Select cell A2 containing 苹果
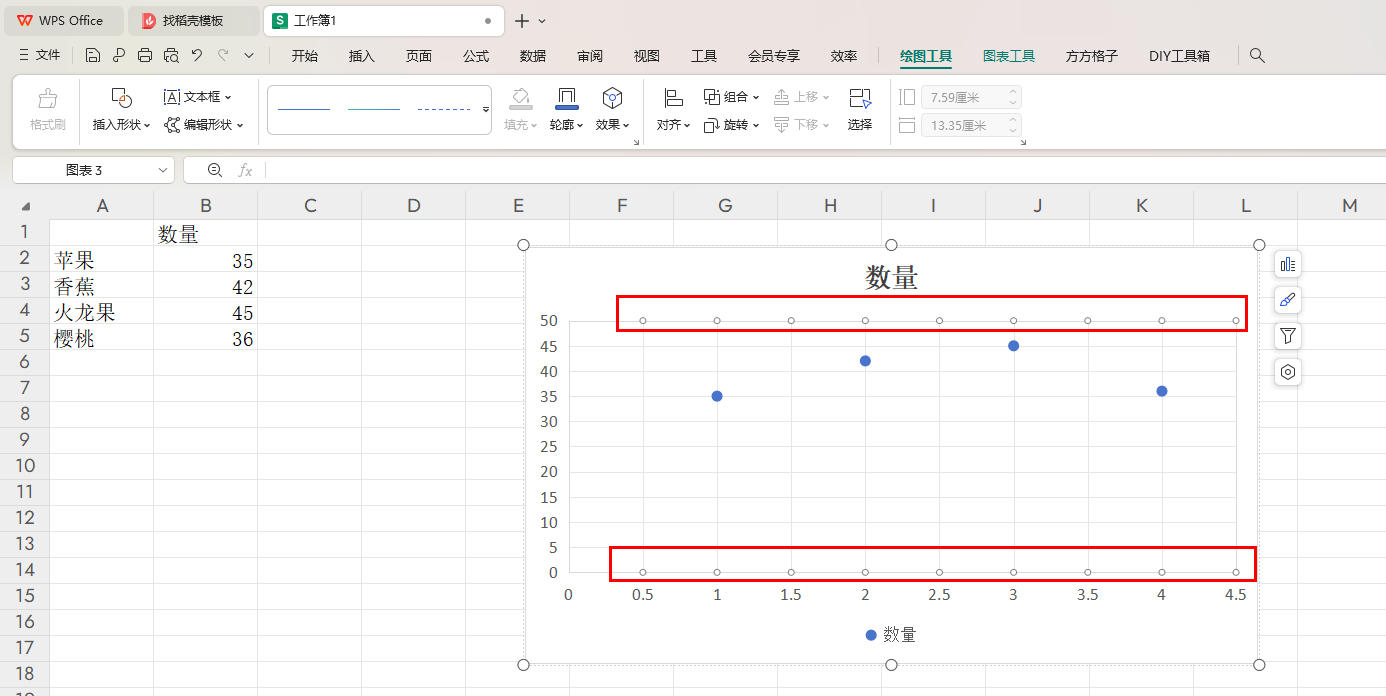 (x=102, y=260)
